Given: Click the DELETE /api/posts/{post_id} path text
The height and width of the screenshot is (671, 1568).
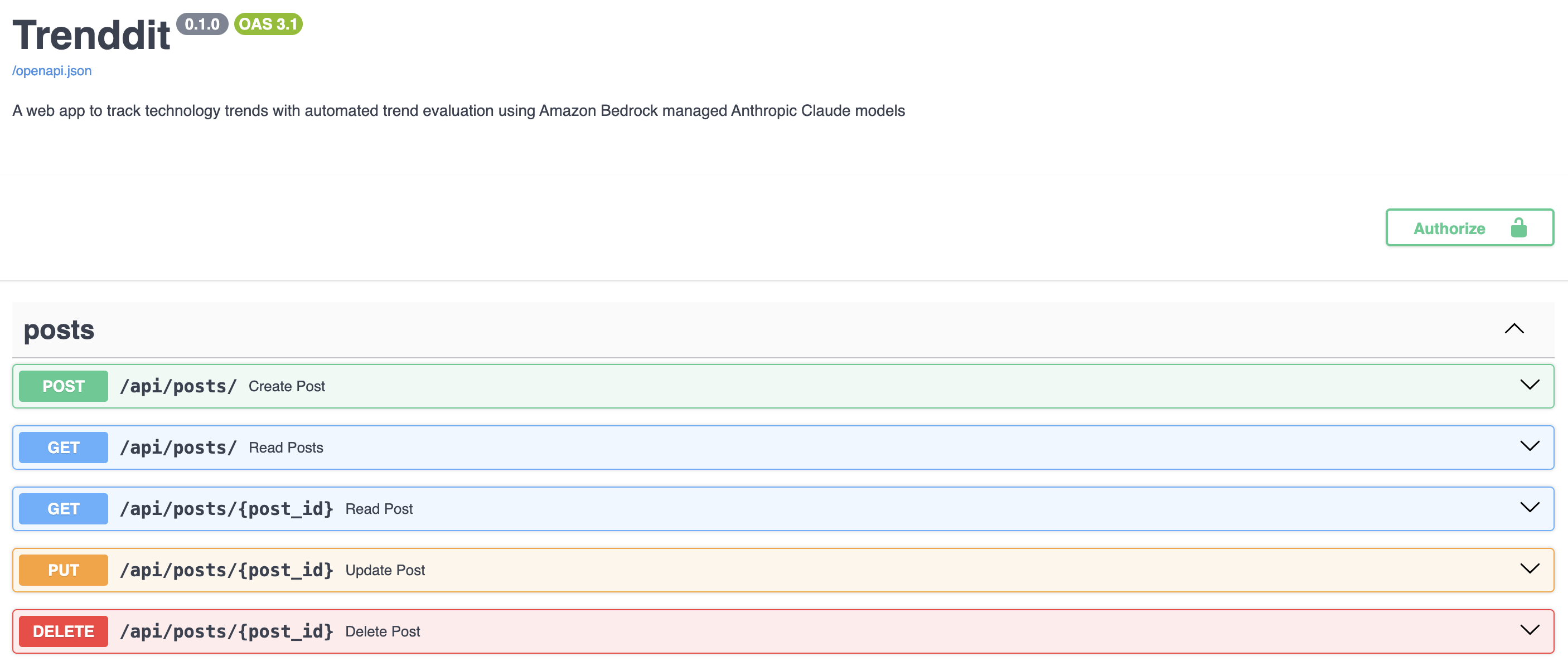Looking at the screenshot, I should (226, 631).
